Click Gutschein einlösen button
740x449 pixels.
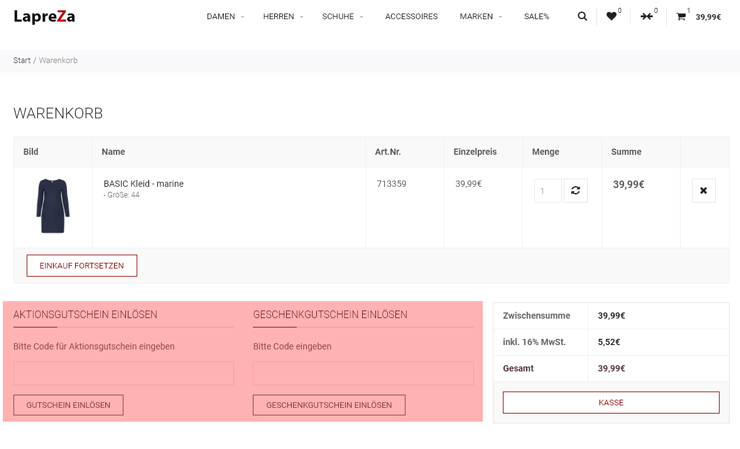coord(68,405)
